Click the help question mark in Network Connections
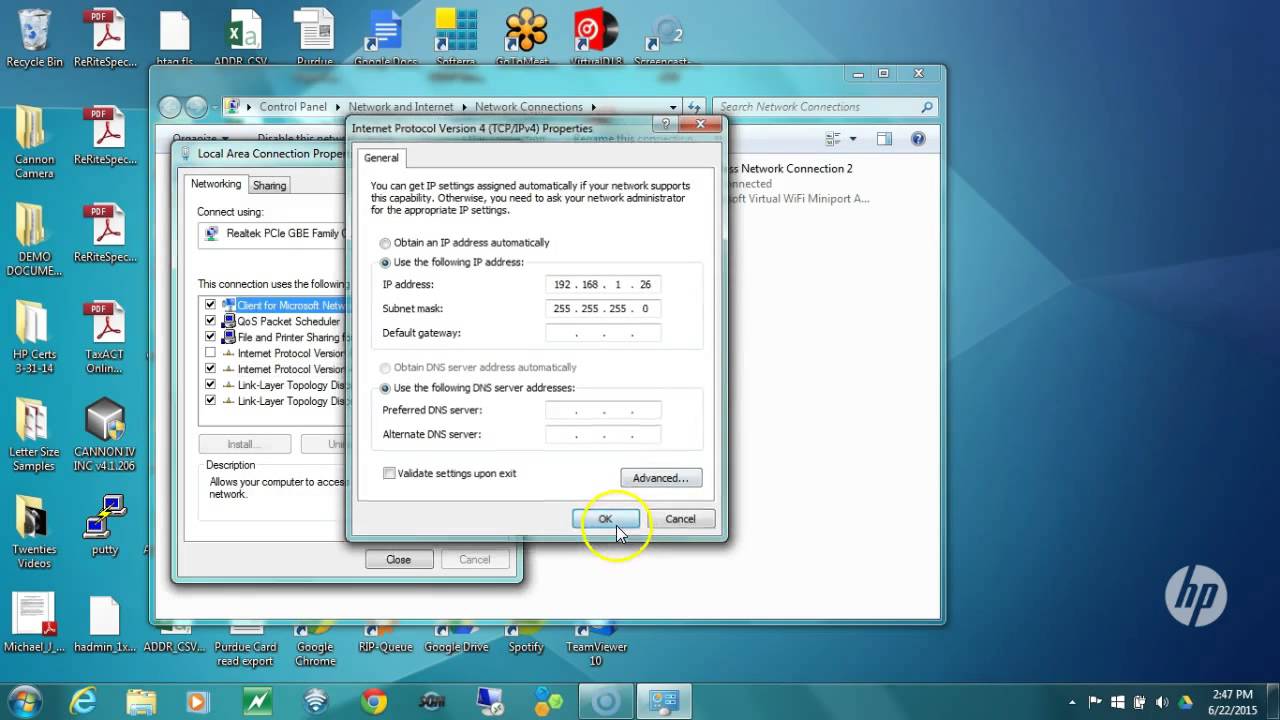This screenshot has height=720, width=1280. click(x=918, y=139)
